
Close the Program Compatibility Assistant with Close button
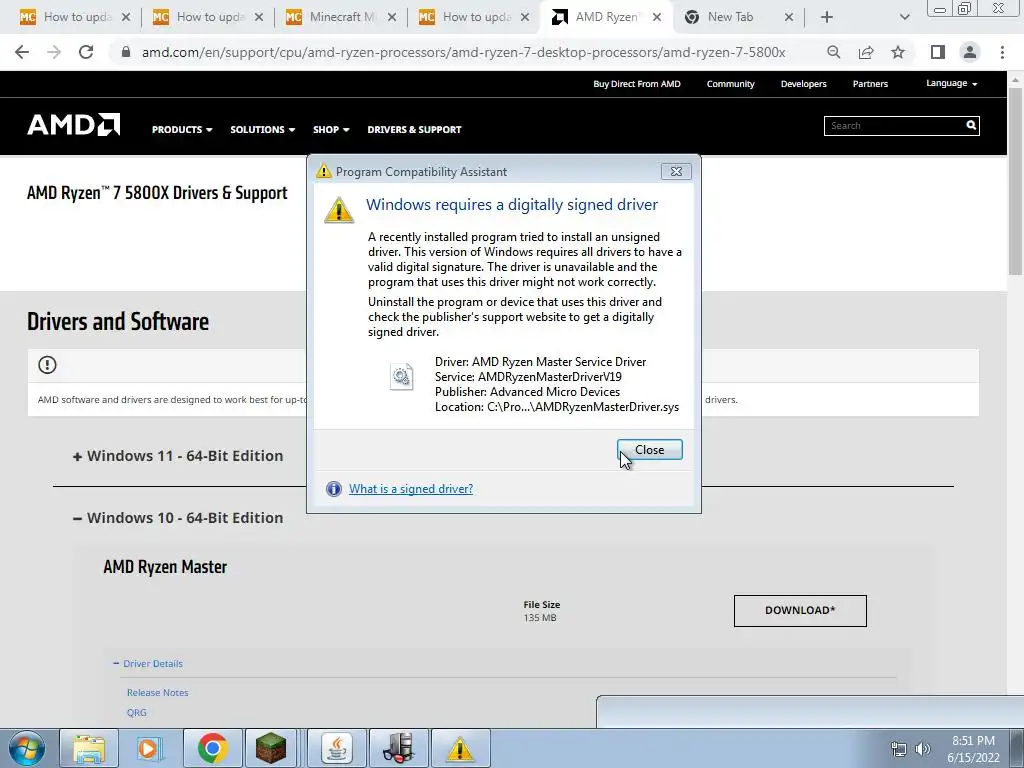tap(650, 450)
